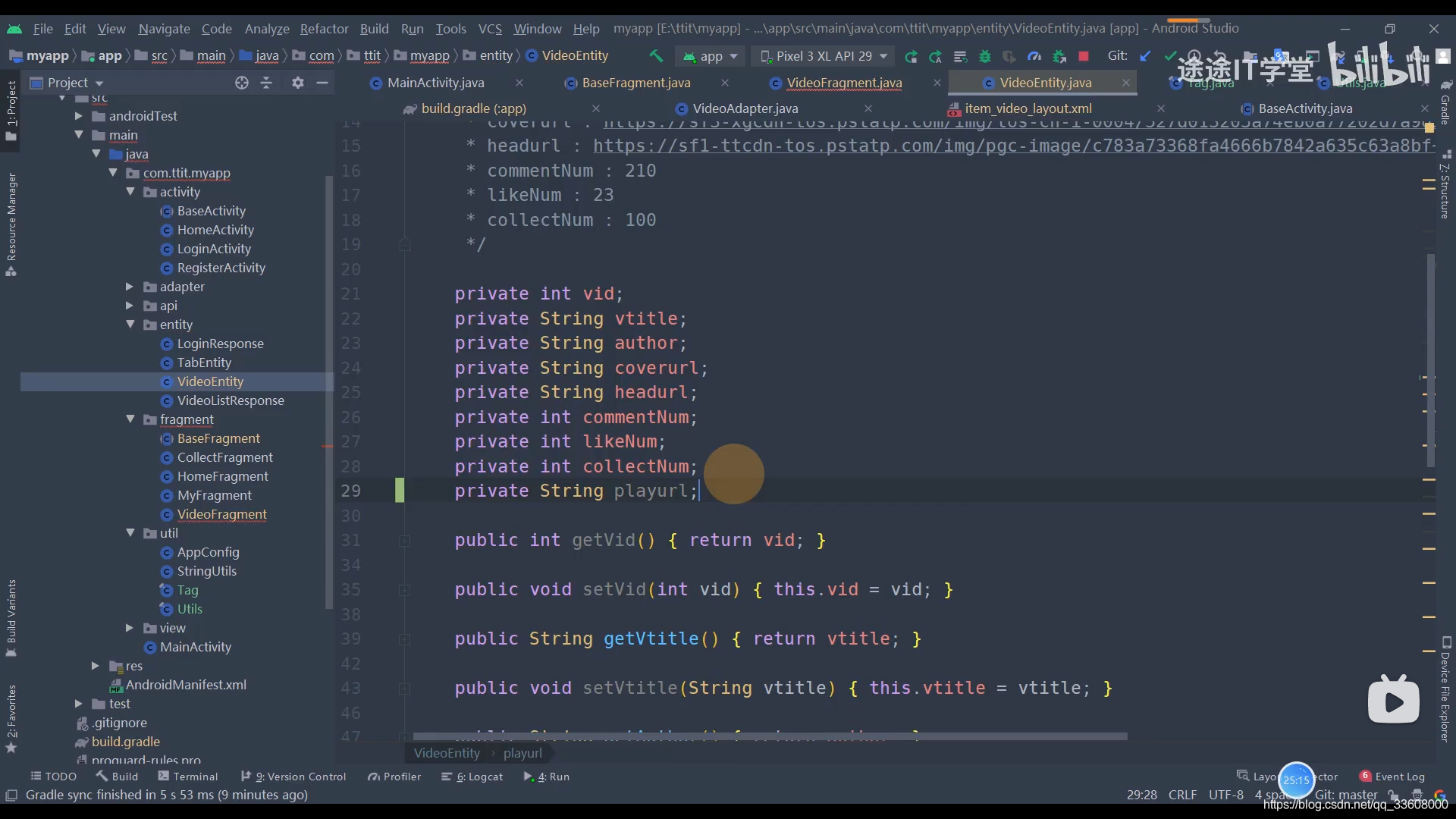This screenshot has width=1456, height=819.
Task: Close the MainActivity.java tab
Action: [x=519, y=83]
